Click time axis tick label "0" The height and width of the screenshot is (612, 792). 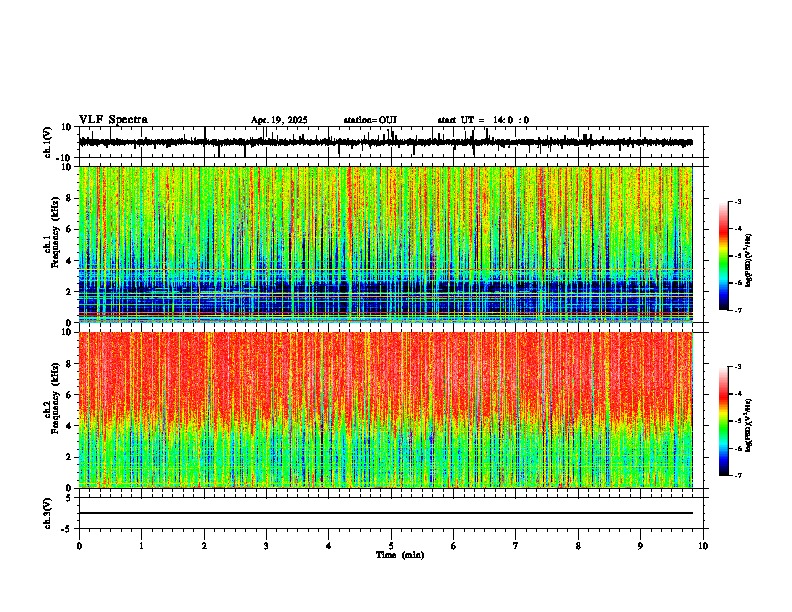[79, 546]
